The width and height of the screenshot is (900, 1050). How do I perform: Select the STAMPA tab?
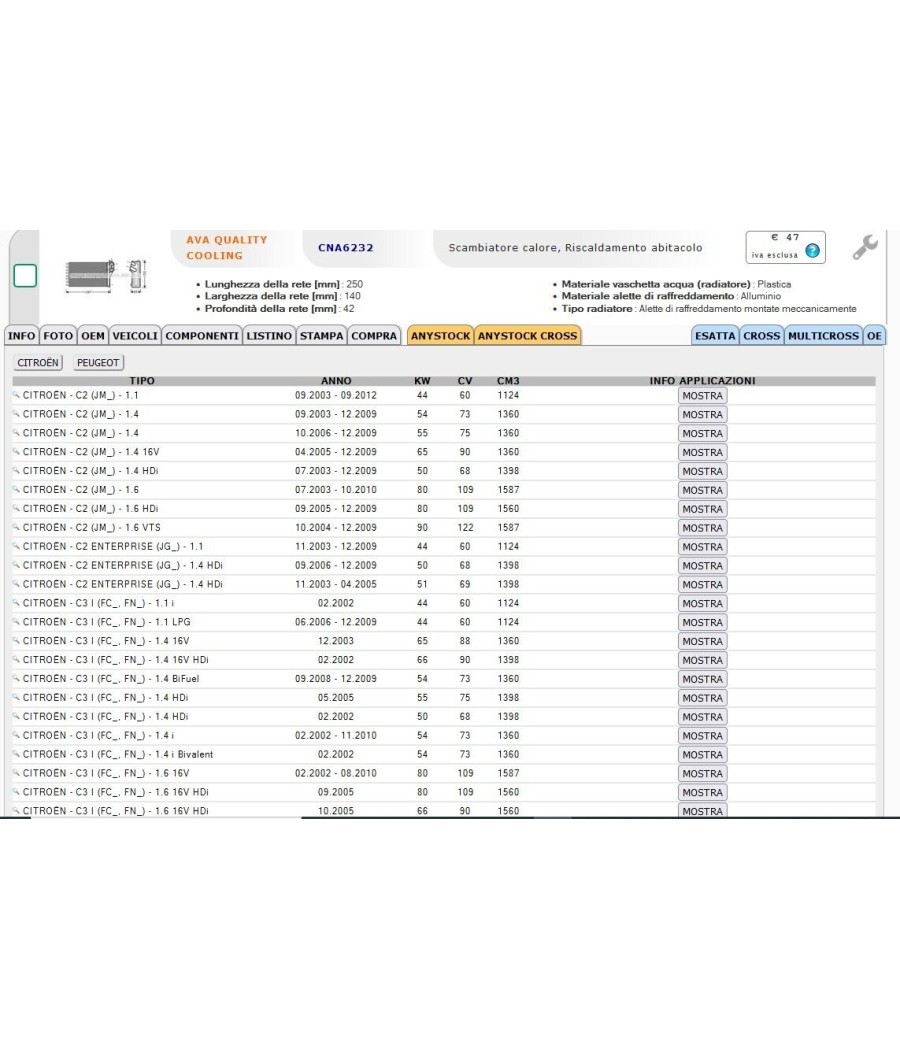(321, 335)
